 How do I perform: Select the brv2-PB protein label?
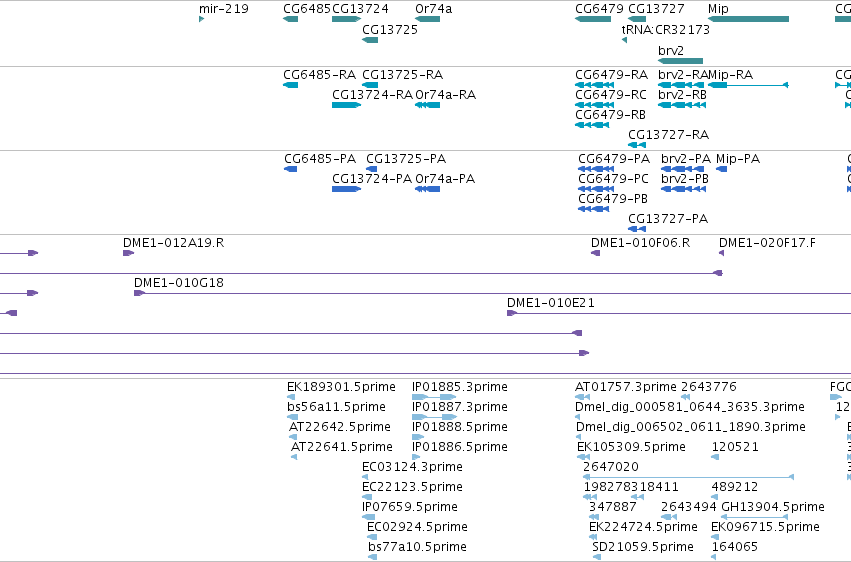pos(685,178)
